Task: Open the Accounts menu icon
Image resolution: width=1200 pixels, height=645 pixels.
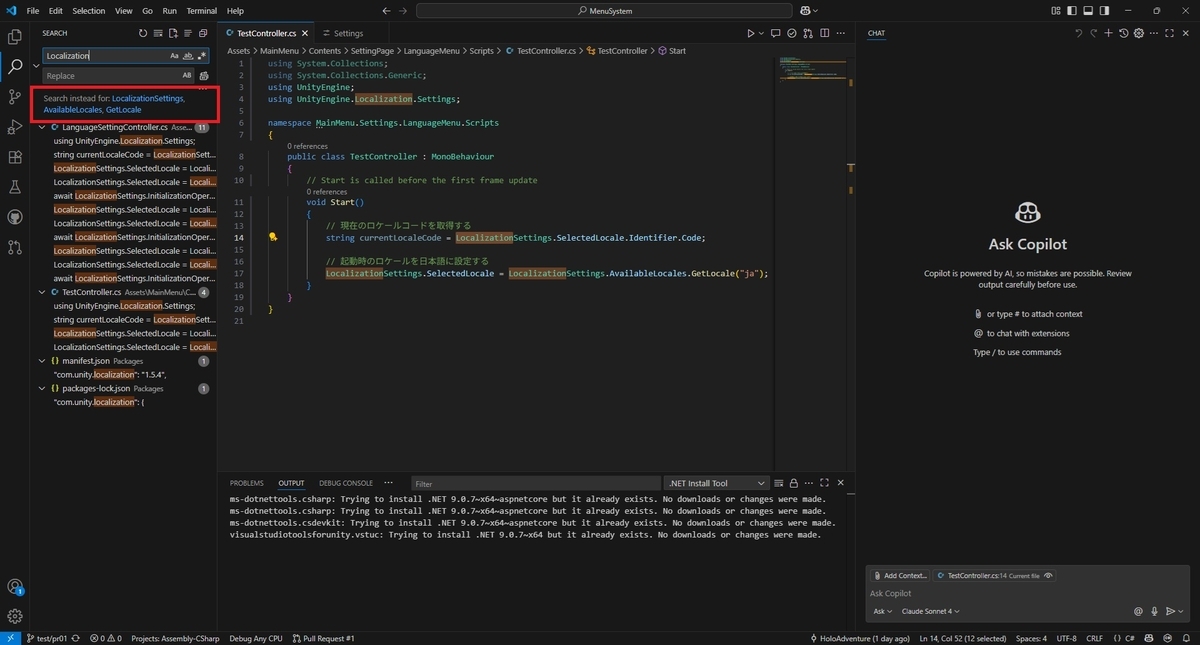Action: [15, 587]
